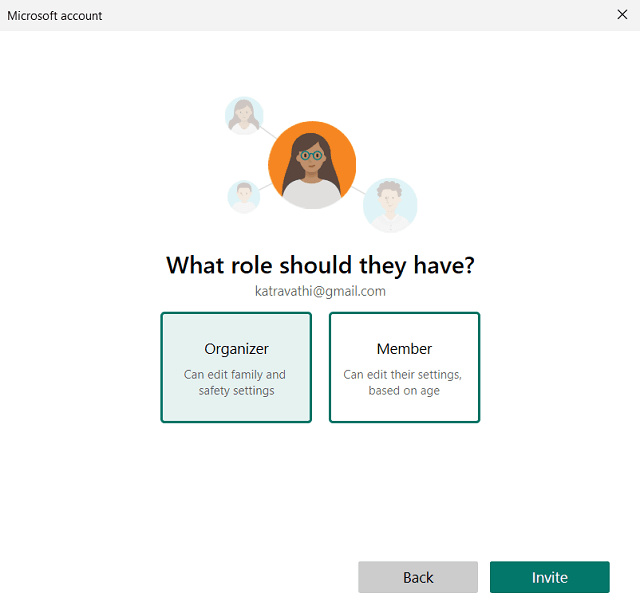The image size is (640, 605).
Task: Click the katravathi@gmail.com email text
Action: [320, 291]
